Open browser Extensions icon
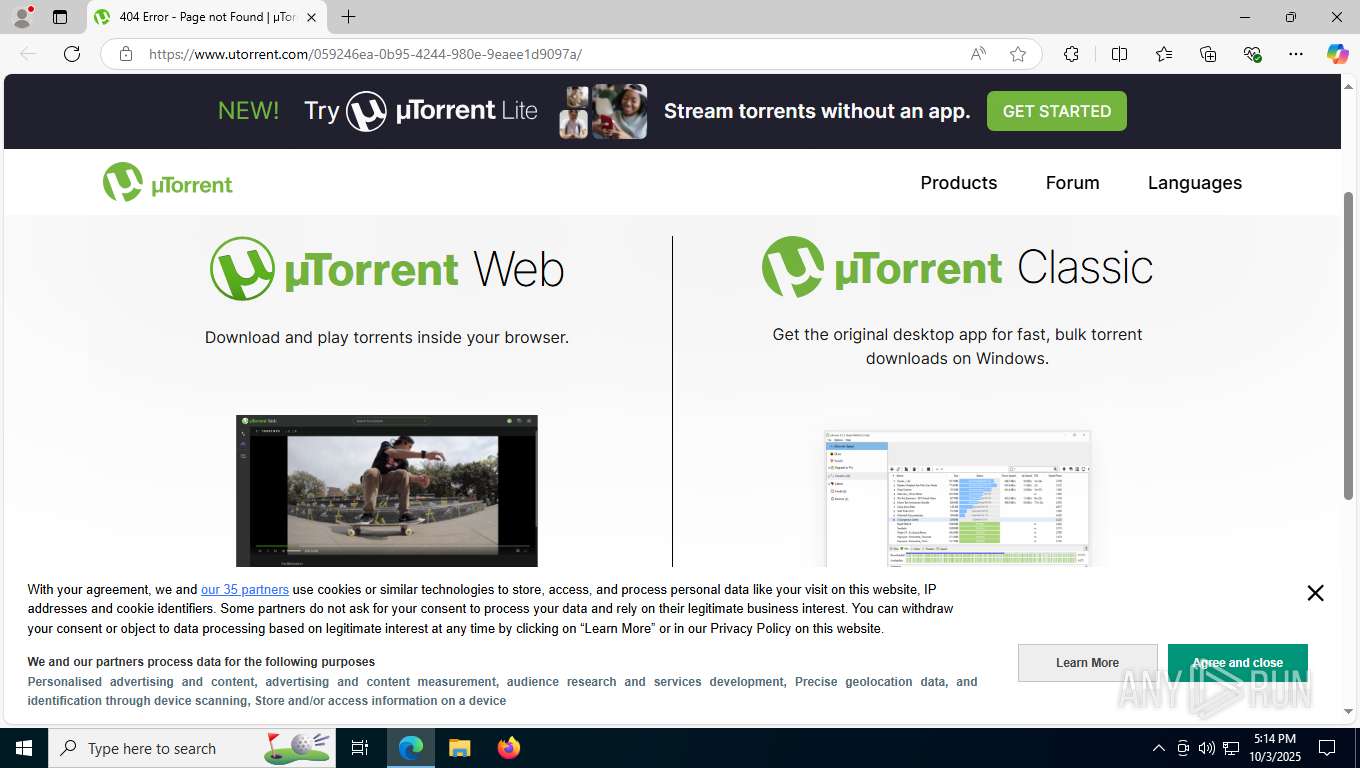Image resolution: width=1360 pixels, height=768 pixels. pyautogui.click(x=1071, y=54)
